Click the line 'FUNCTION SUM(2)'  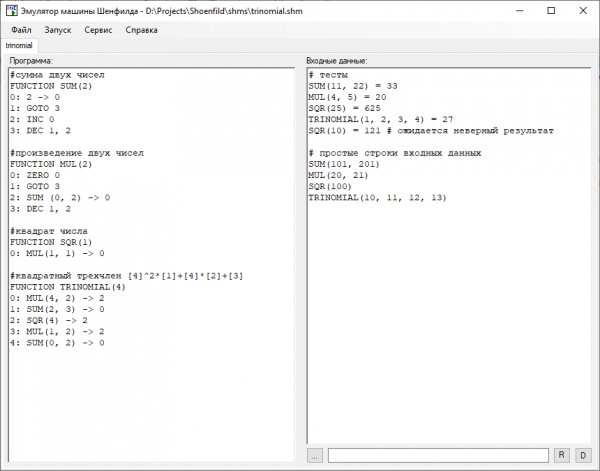coord(51,86)
